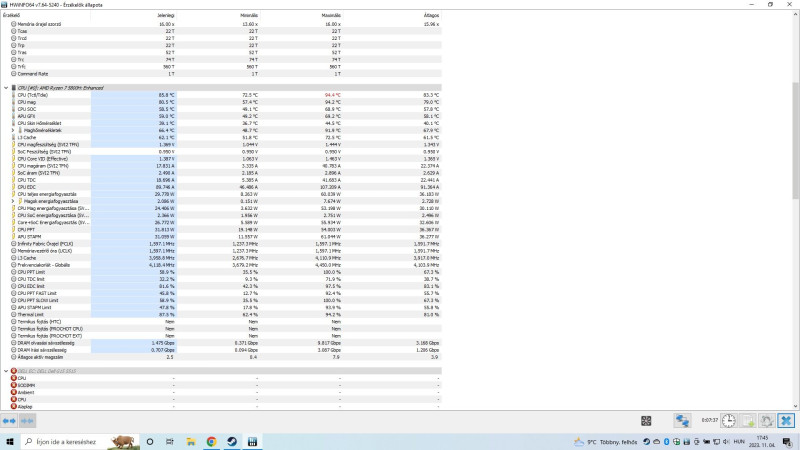Click the expand columns arrows icon
The image size is (800, 450).
(x=9, y=421)
